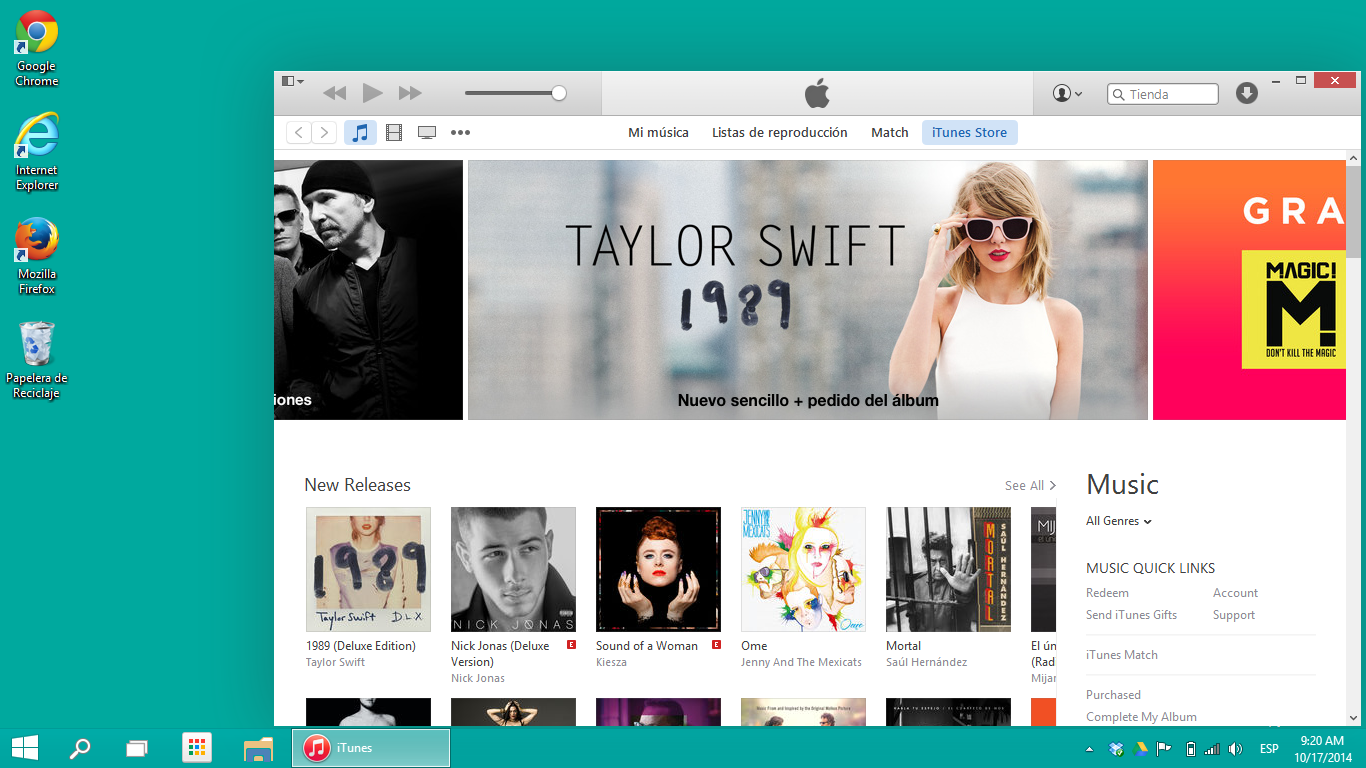Click the Google Drive tray icon
Image resolution: width=1366 pixels, height=768 pixels.
[1140, 749]
